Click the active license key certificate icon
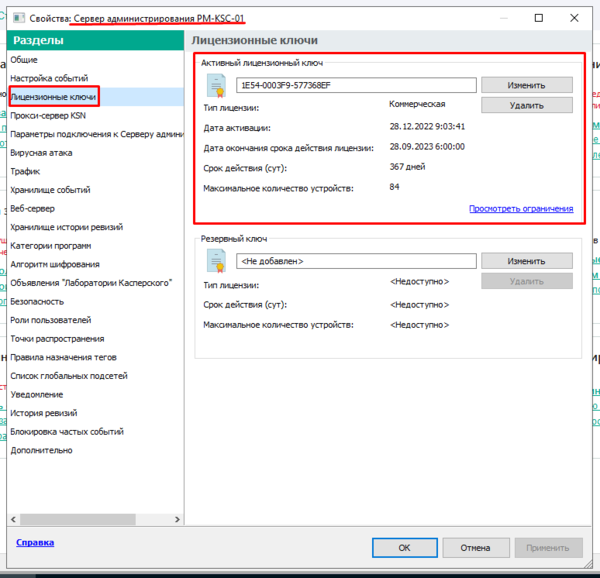The image size is (600, 578). (x=217, y=85)
